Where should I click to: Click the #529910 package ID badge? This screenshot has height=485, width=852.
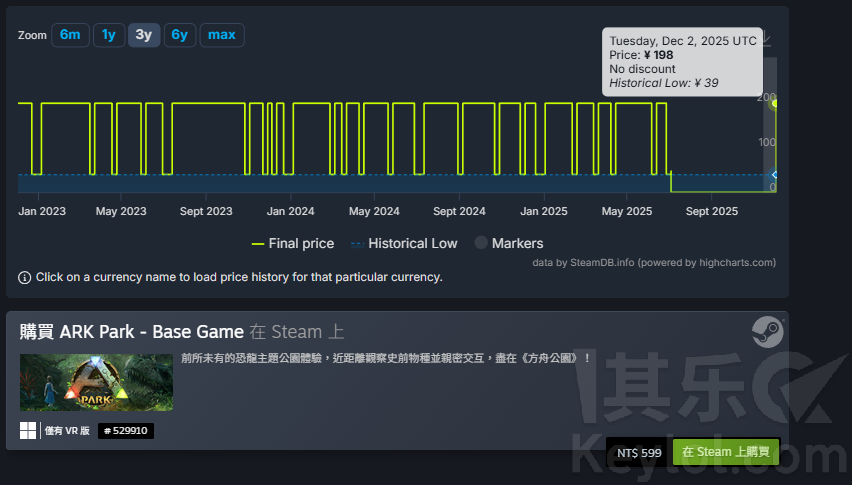[126, 431]
